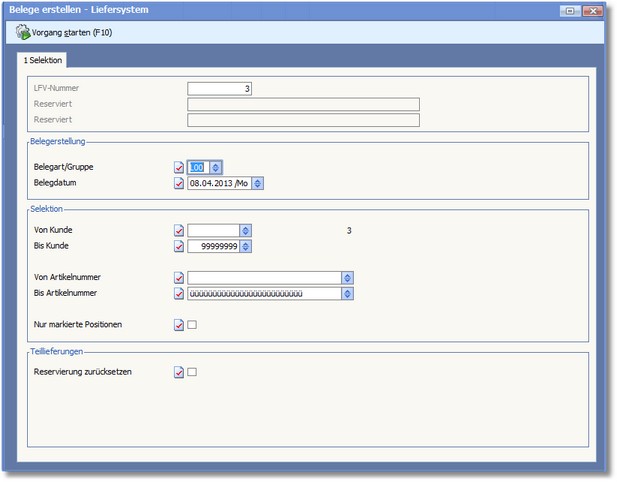Enable the Nur markierte Positionen checkbox
The width and height of the screenshot is (617, 482).
[193, 325]
